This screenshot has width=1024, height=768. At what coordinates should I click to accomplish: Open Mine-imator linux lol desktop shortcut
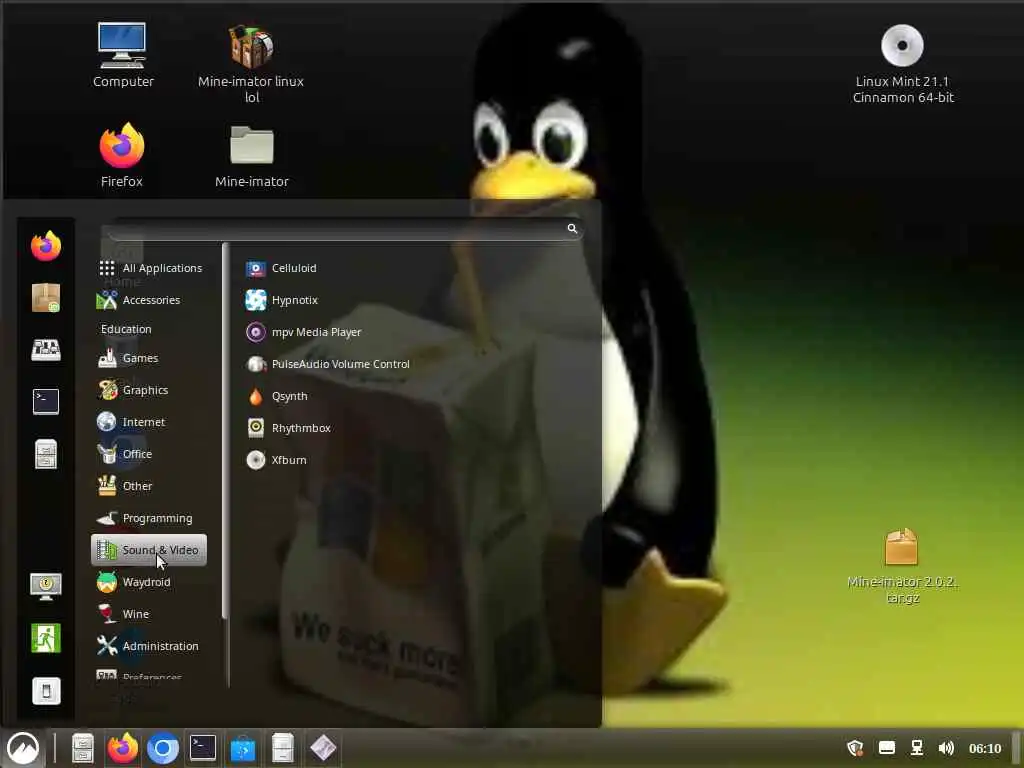251,64
